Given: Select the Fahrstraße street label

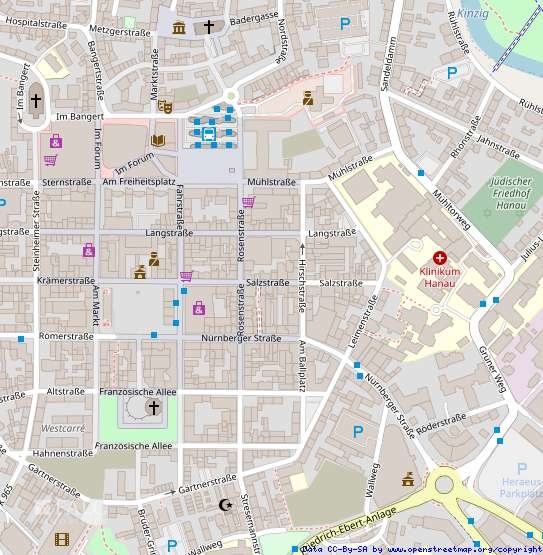Looking at the screenshot, I should point(179,207).
